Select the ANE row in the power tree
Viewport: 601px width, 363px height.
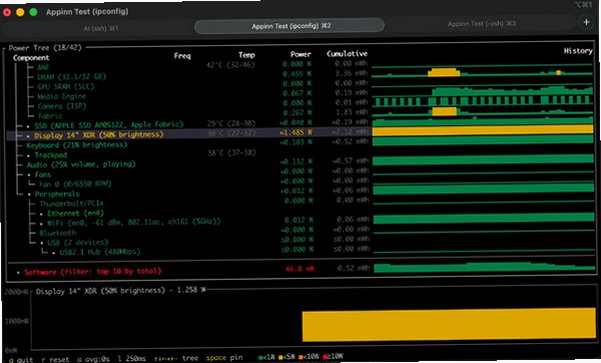pos(43,67)
